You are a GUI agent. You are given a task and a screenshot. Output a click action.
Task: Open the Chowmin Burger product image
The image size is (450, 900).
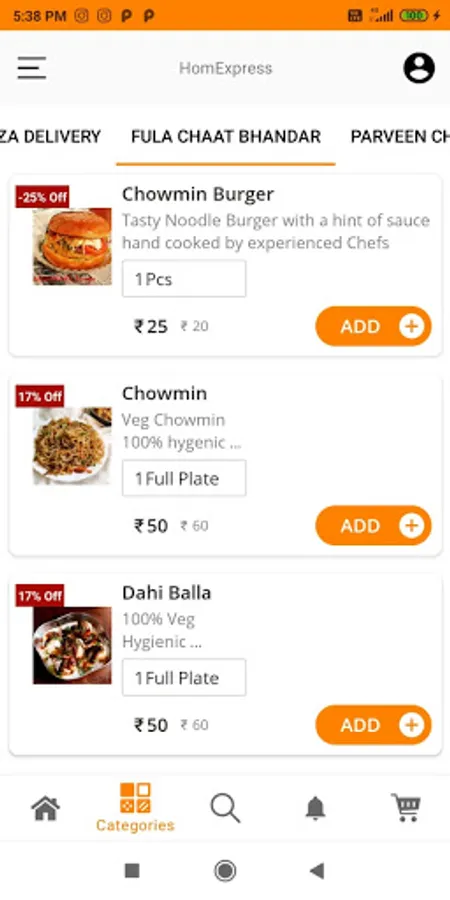click(x=72, y=246)
